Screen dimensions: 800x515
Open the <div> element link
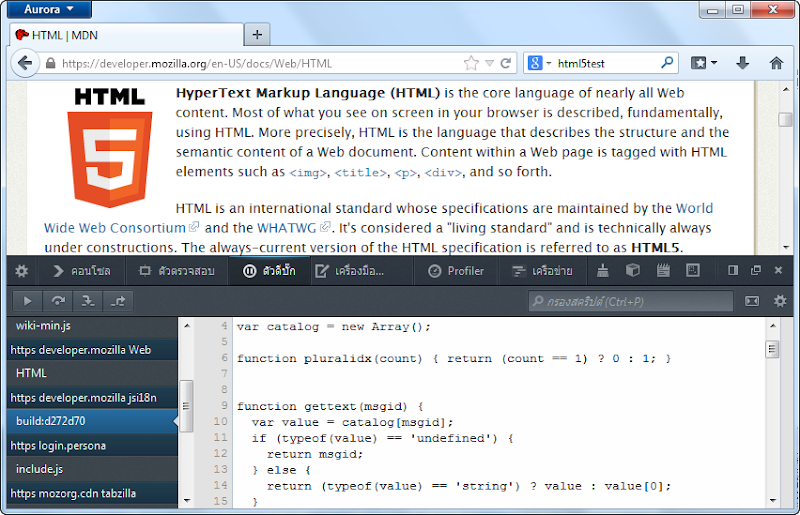443,173
